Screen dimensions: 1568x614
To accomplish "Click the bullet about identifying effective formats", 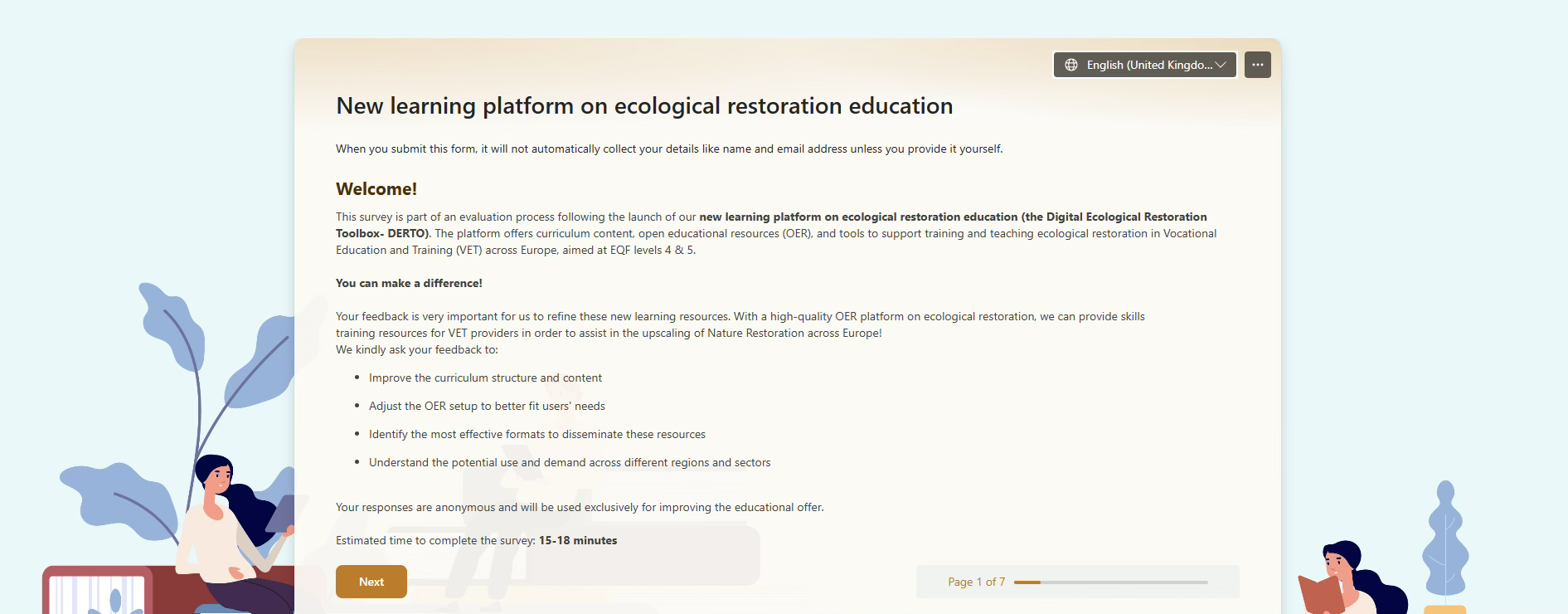I will click(536, 435).
